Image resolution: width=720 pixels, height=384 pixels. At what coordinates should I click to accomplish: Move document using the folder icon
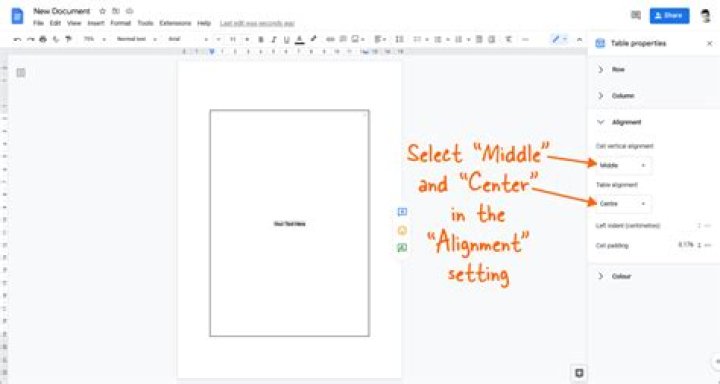pos(116,11)
